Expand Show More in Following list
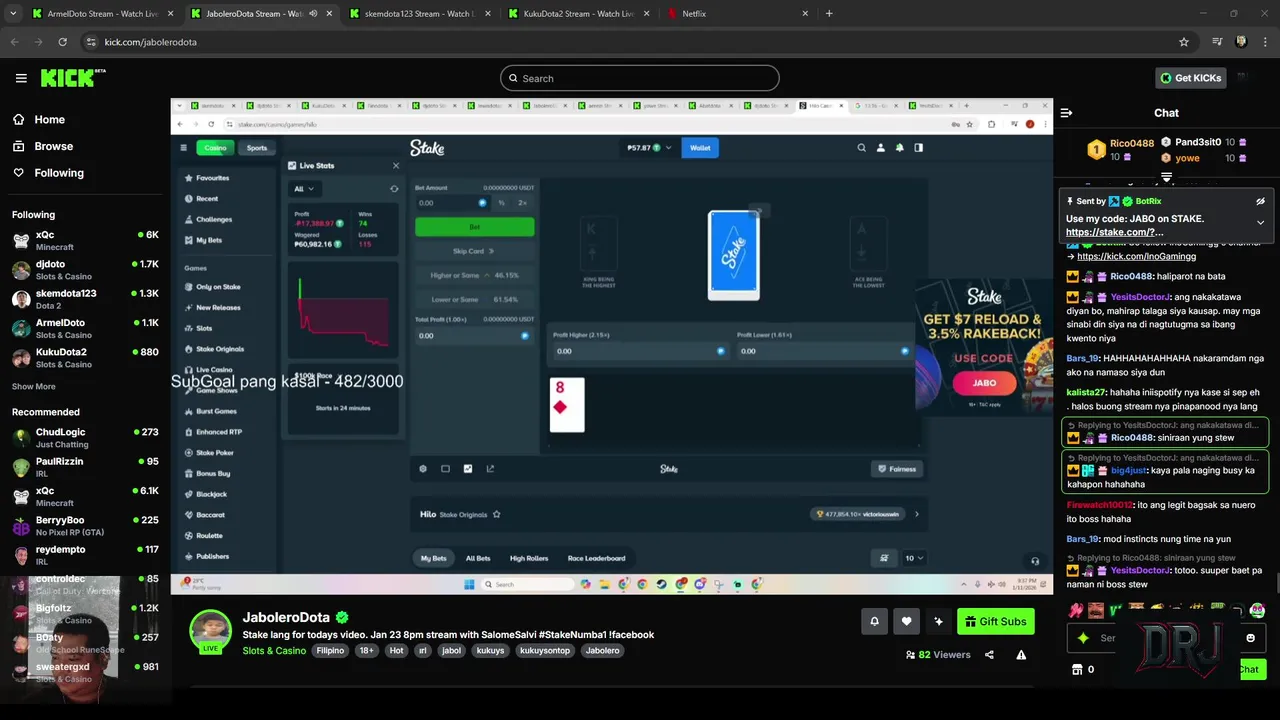Image resolution: width=1280 pixels, height=720 pixels. [34, 386]
